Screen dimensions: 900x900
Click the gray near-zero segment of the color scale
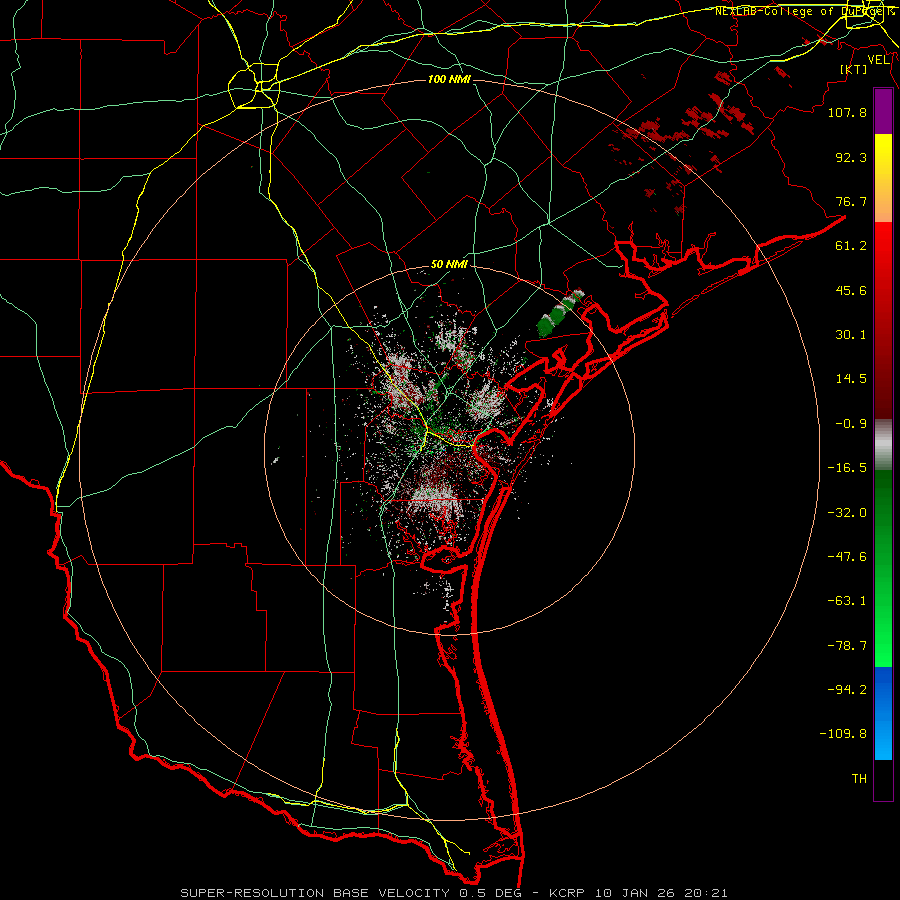click(x=883, y=445)
